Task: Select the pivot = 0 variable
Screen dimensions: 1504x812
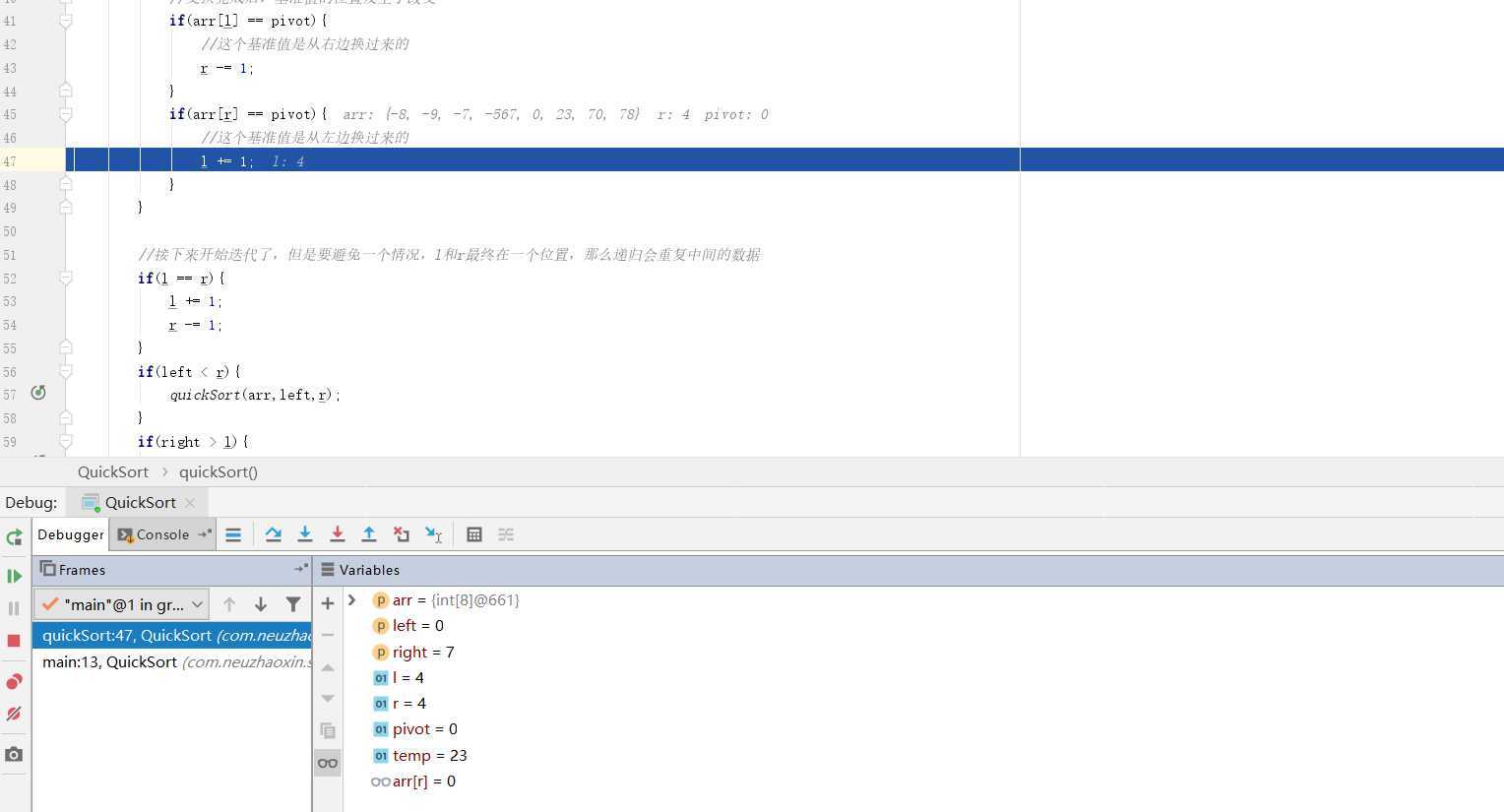Action: point(415,729)
